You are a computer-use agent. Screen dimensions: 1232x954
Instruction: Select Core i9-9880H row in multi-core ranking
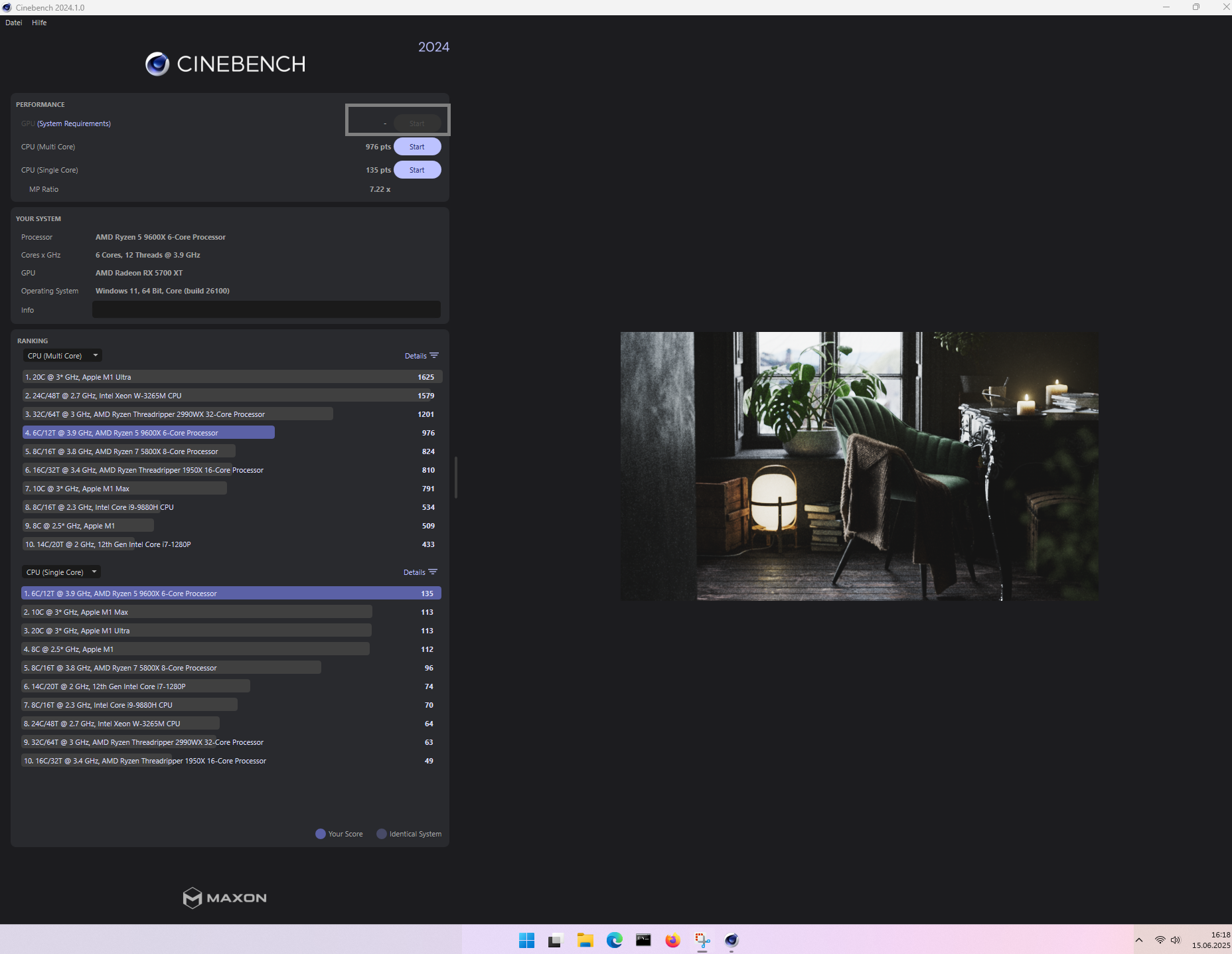pyautogui.click(x=232, y=507)
